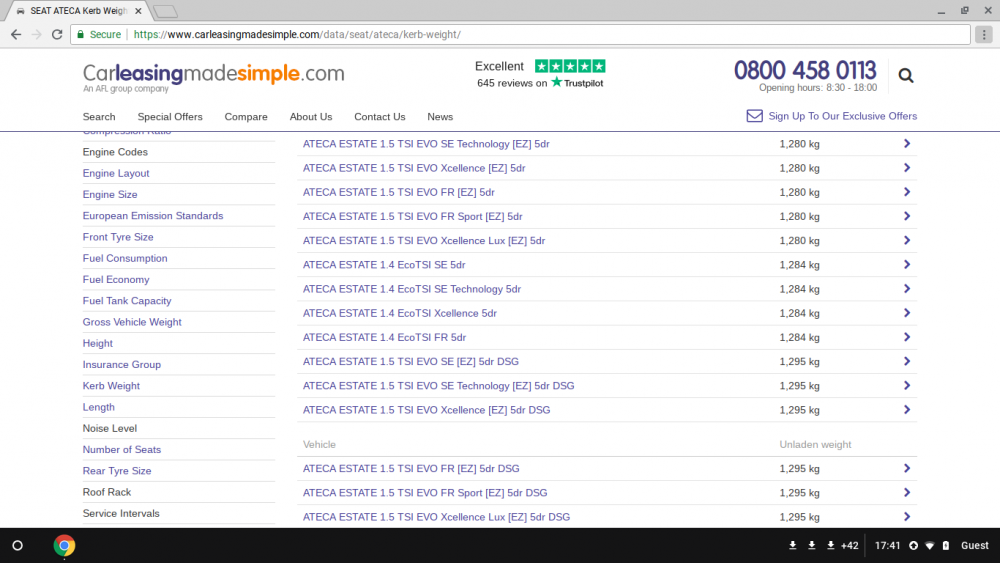Open Length sidebar link
This screenshot has height=563, width=1000.
(x=99, y=407)
